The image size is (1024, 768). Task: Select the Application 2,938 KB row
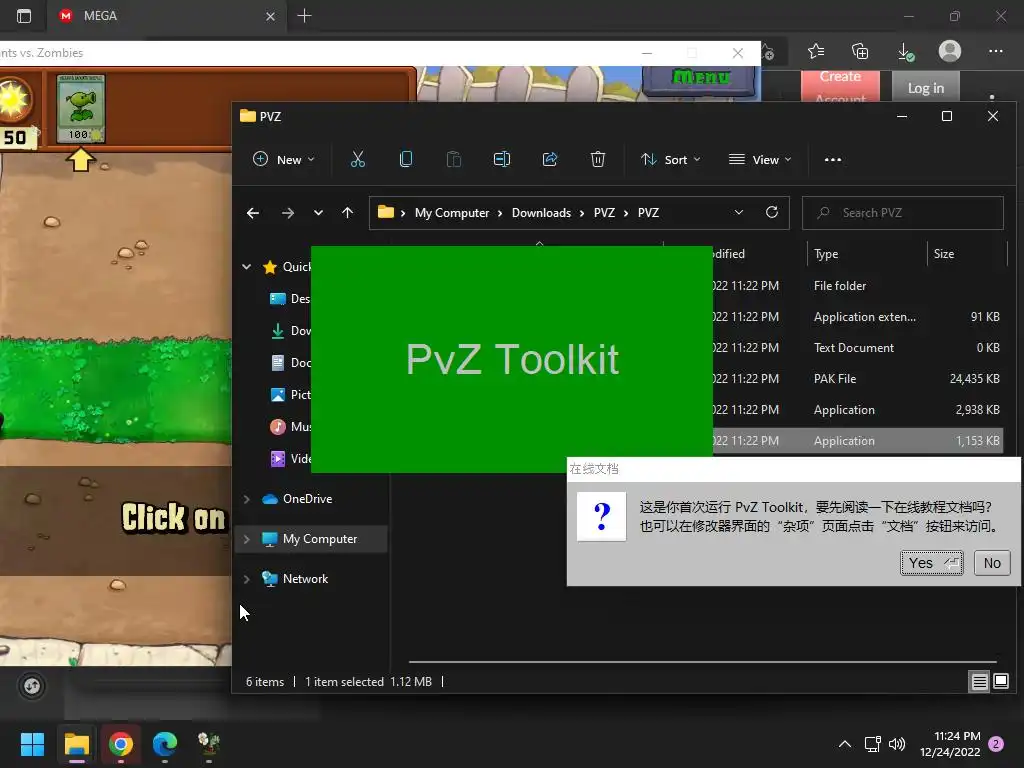click(858, 409)
